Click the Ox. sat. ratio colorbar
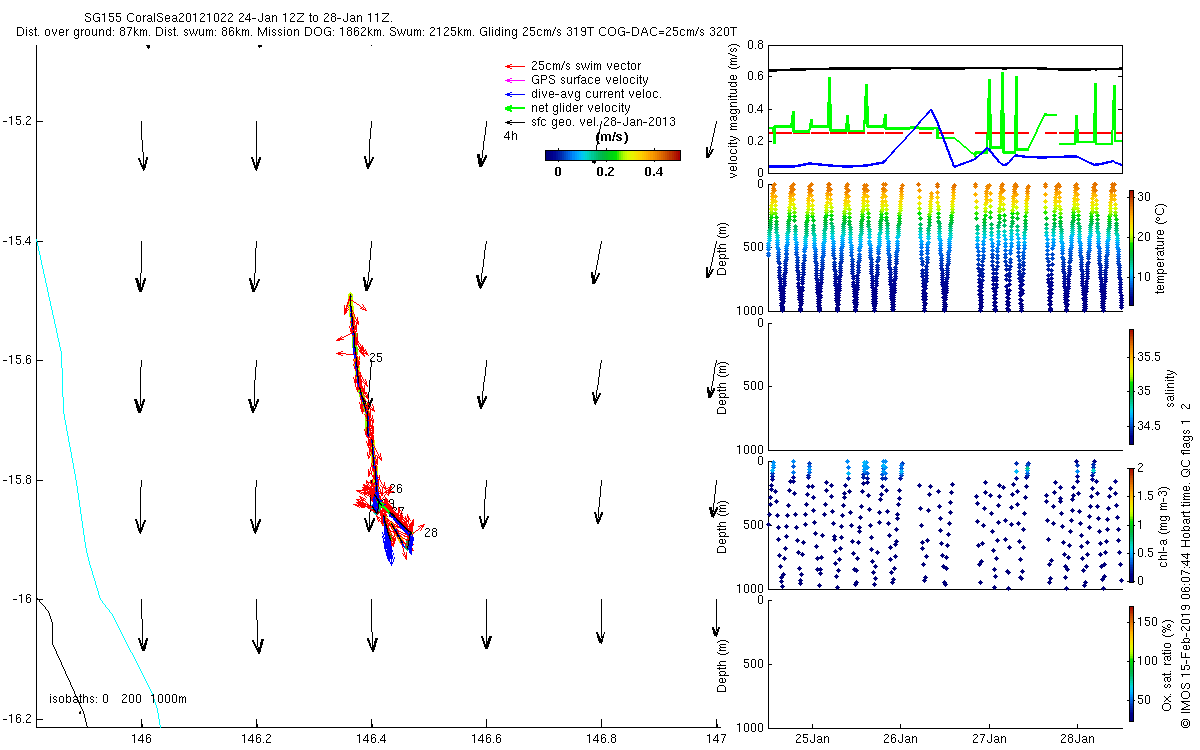Viewport: 1200px width, 750px height. coord(1131,662)
